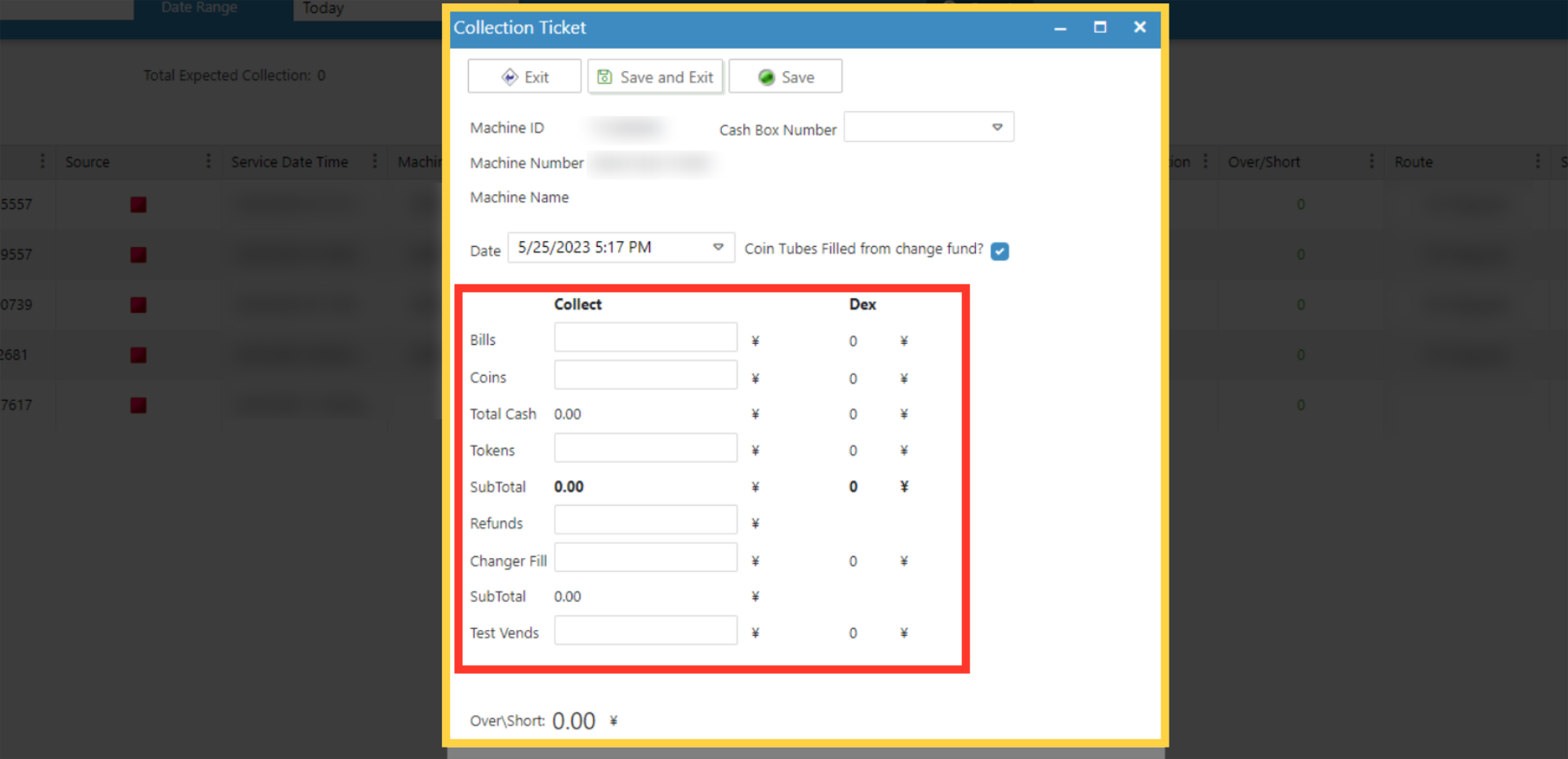Uncheck Coin Tubes Filled from change fund
1568x759 pixels.
point(1000,251)
